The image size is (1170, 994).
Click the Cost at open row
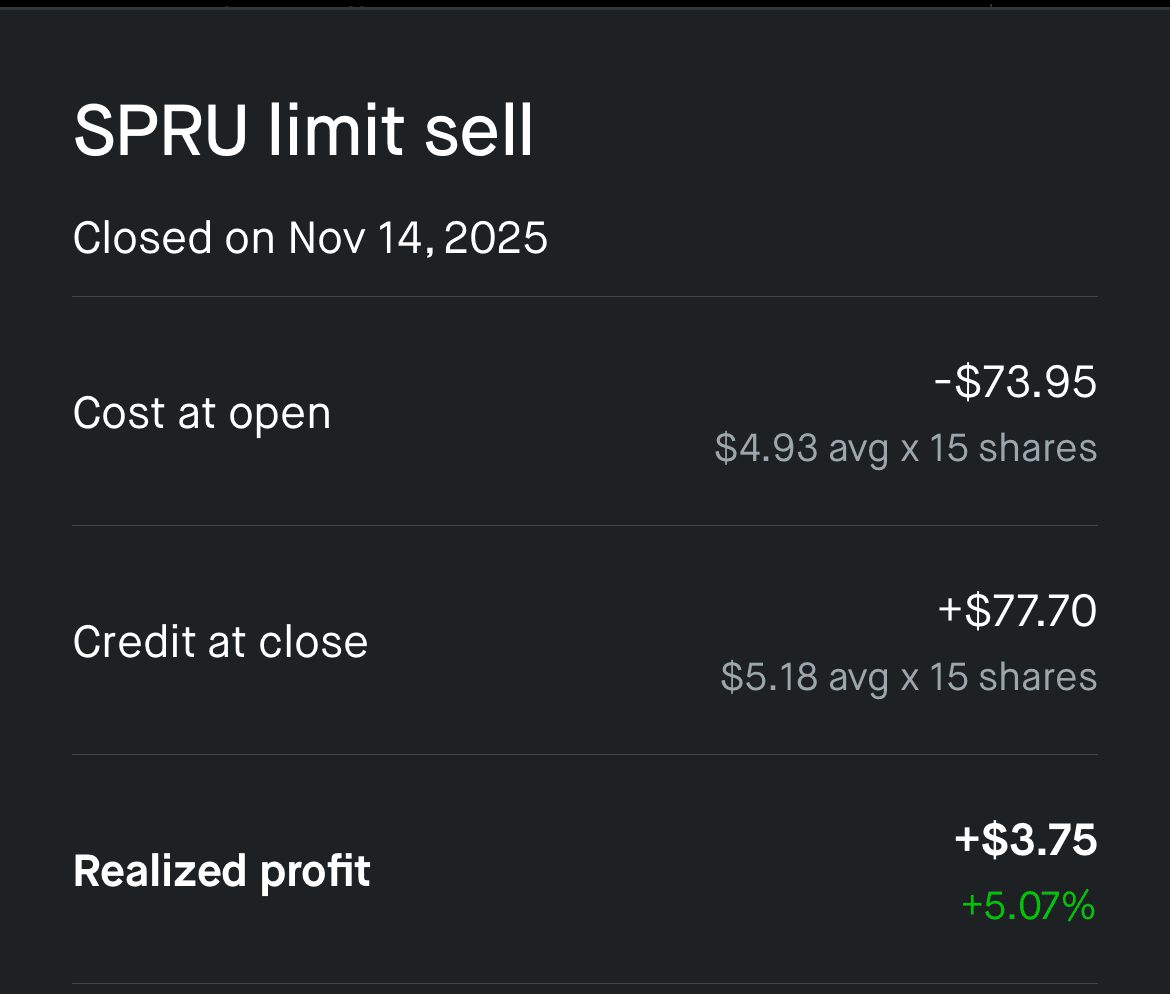pyautogui.click(x=585, y=413)
